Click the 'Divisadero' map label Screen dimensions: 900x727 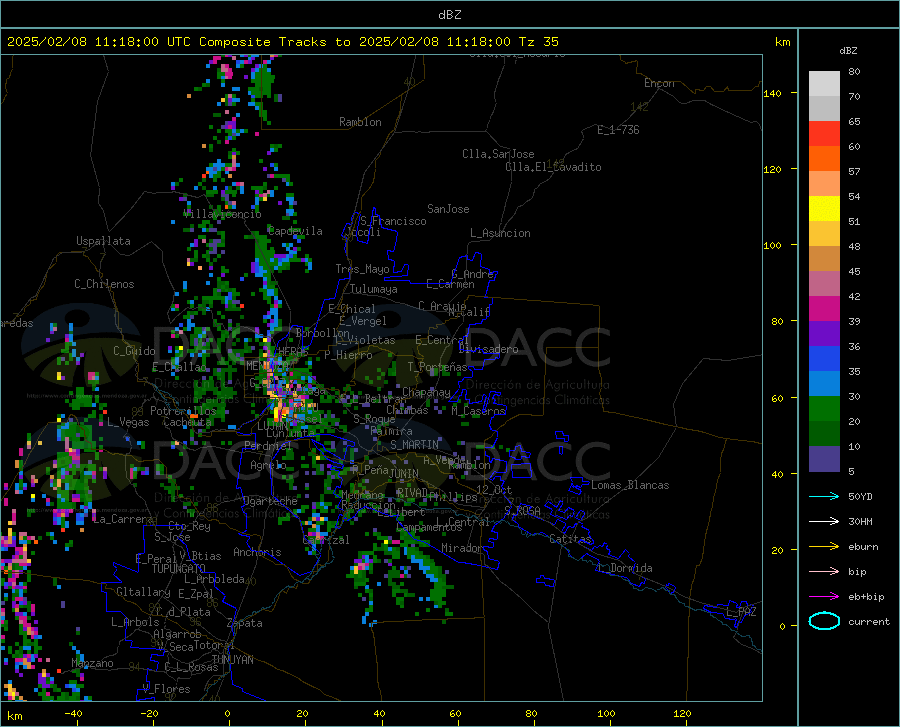pyautogui.click(x=488, y=349)
